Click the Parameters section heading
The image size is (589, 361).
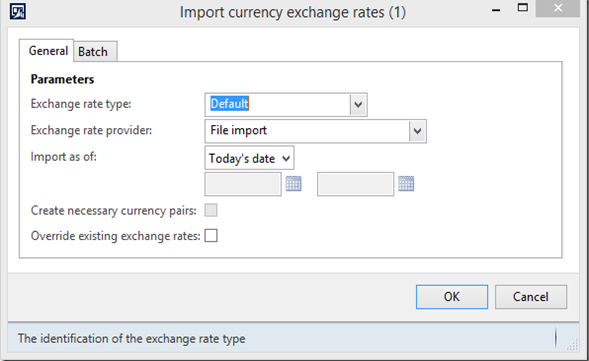[62, 79]
